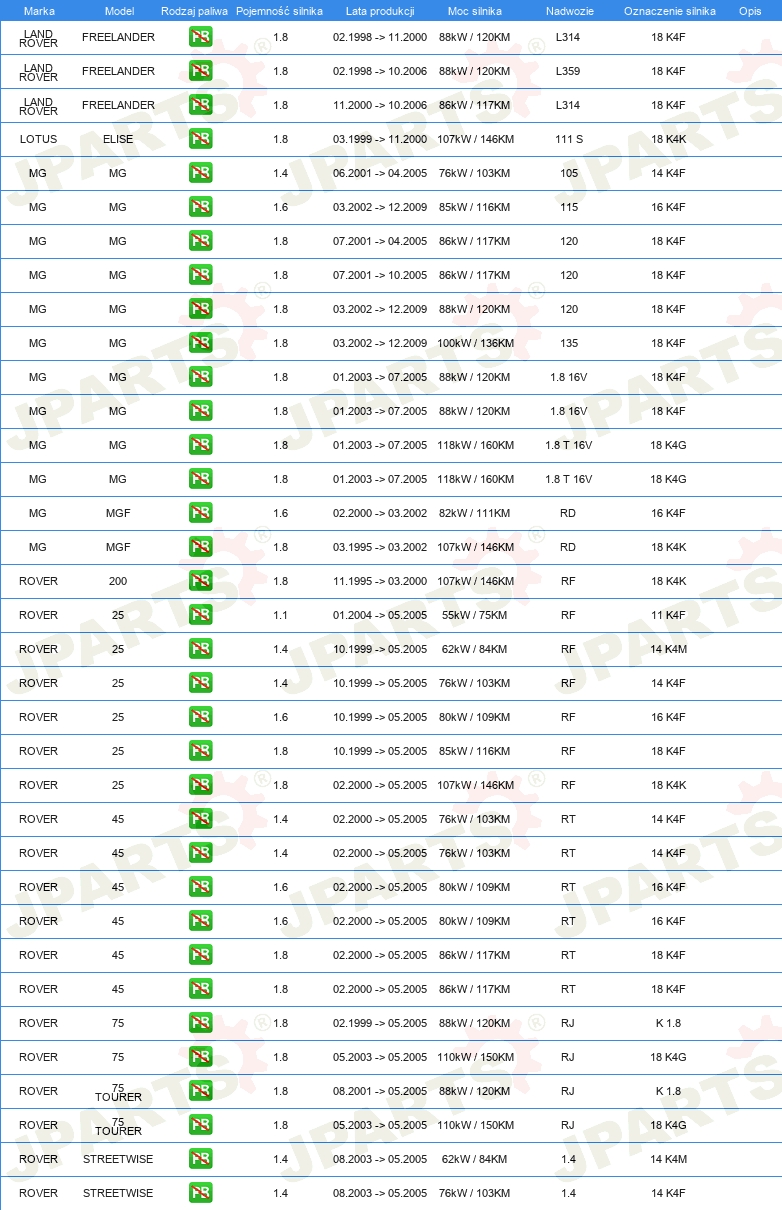Click production years 03.1995 -> 03.2002

(380, 547)
